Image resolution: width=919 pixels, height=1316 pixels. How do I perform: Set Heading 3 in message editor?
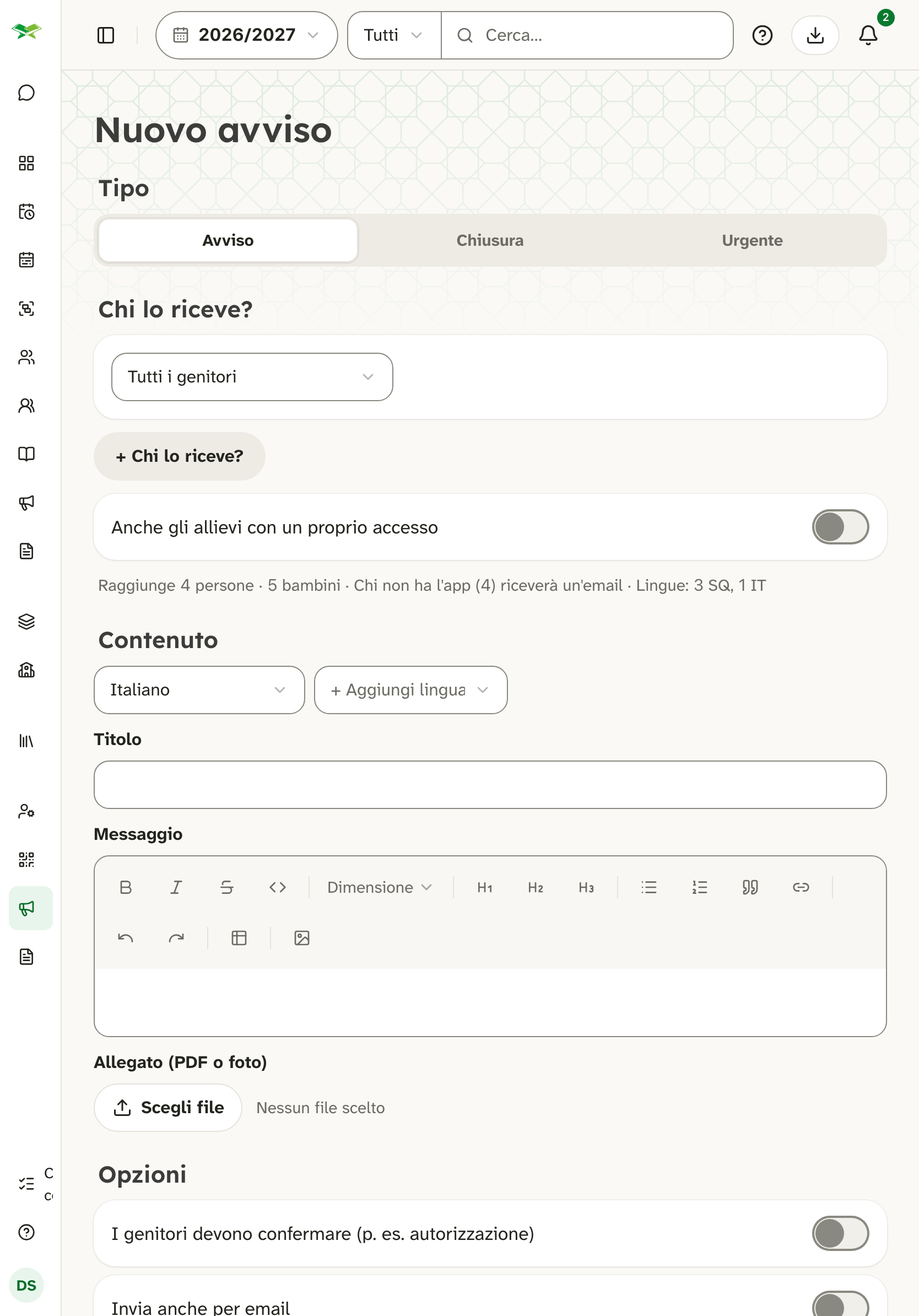click(586, 887)
